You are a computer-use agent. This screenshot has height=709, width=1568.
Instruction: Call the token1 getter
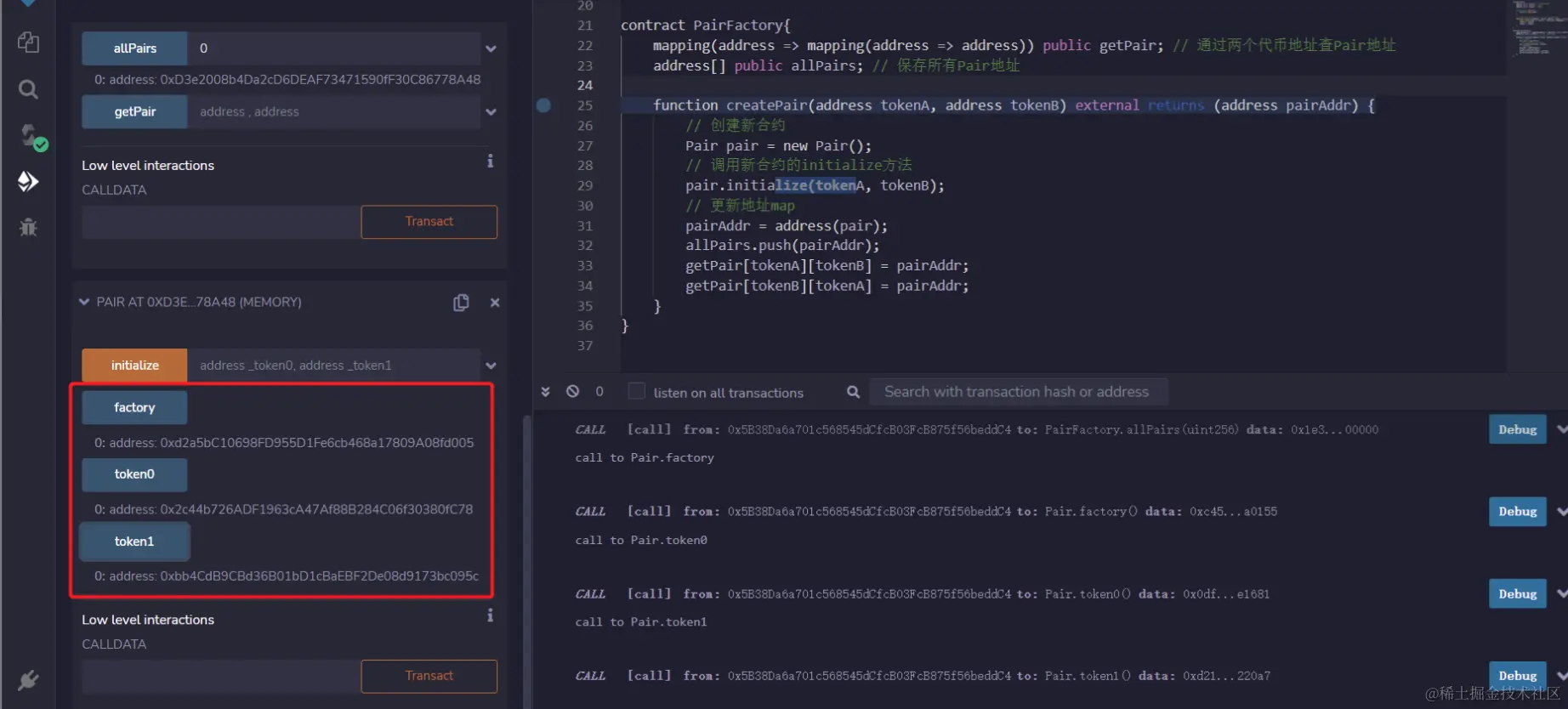point(134,542)
